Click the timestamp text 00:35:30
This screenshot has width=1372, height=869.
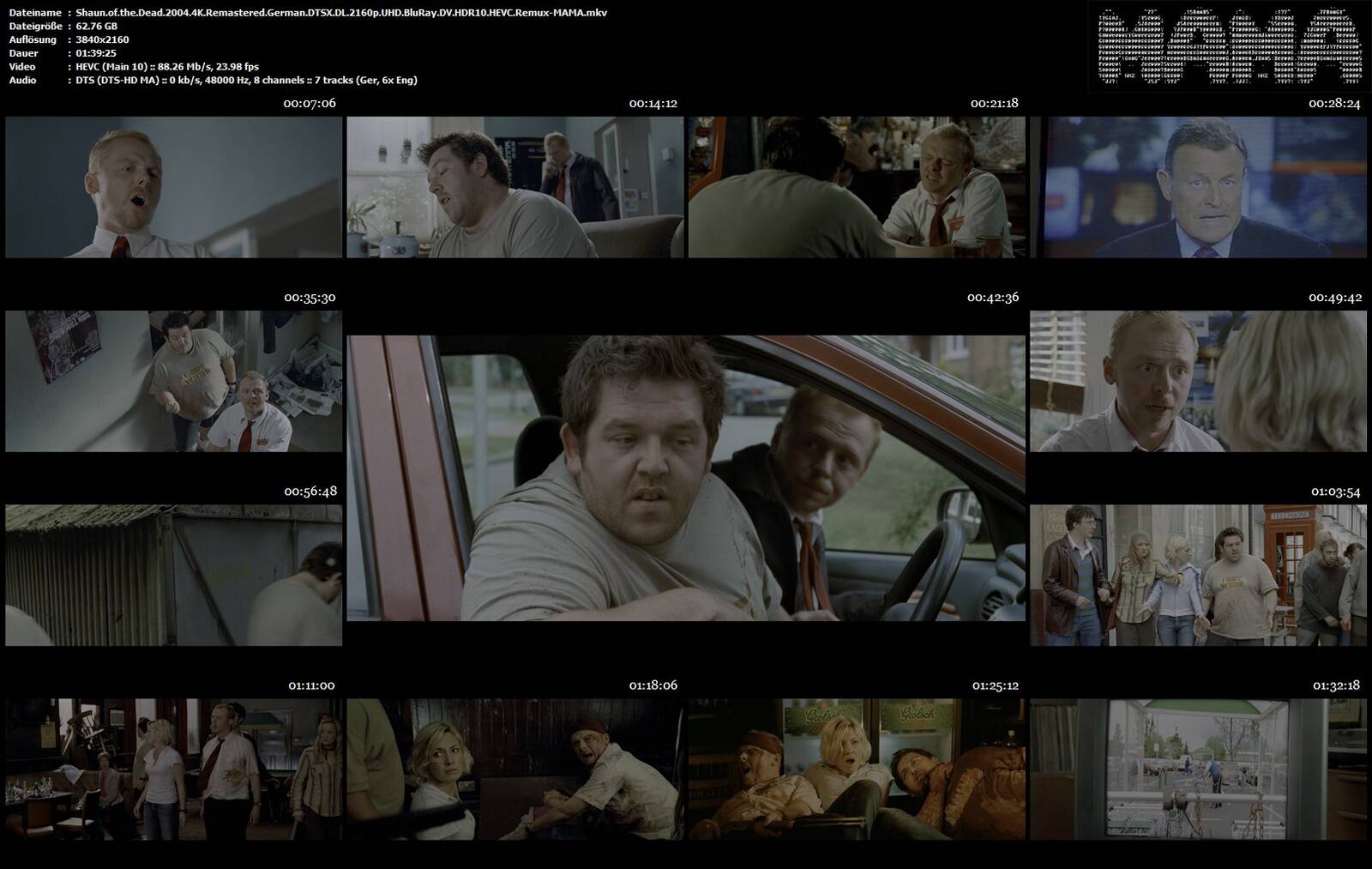[310, 298]
